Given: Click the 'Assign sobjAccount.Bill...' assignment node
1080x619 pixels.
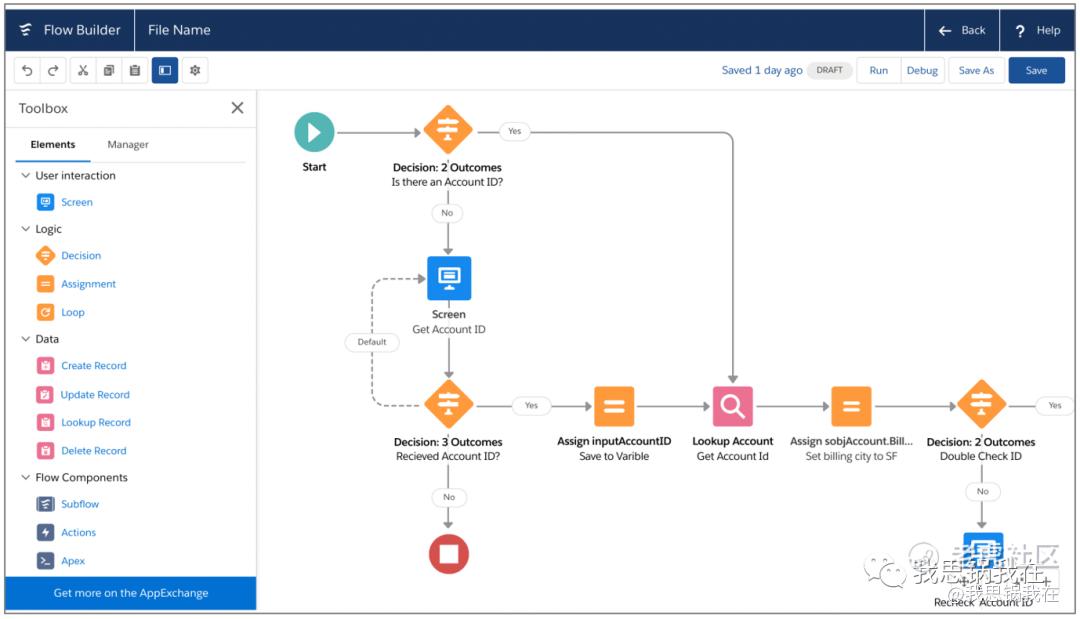Looking at the screenshot, I should pos(851,406).
